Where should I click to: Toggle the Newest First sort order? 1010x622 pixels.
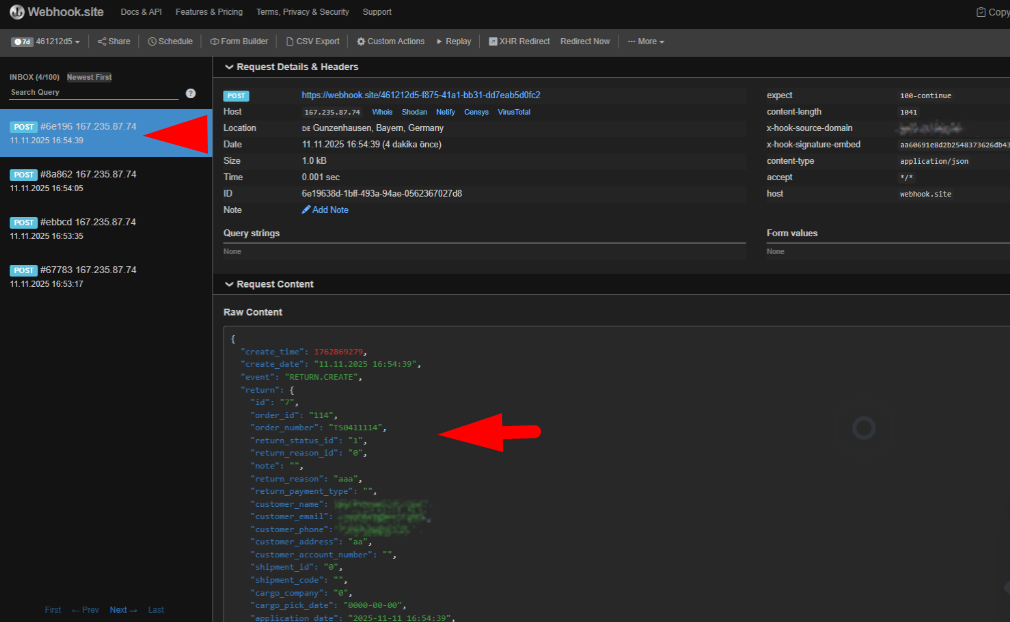pyautogui.click(x=89, y=77)
